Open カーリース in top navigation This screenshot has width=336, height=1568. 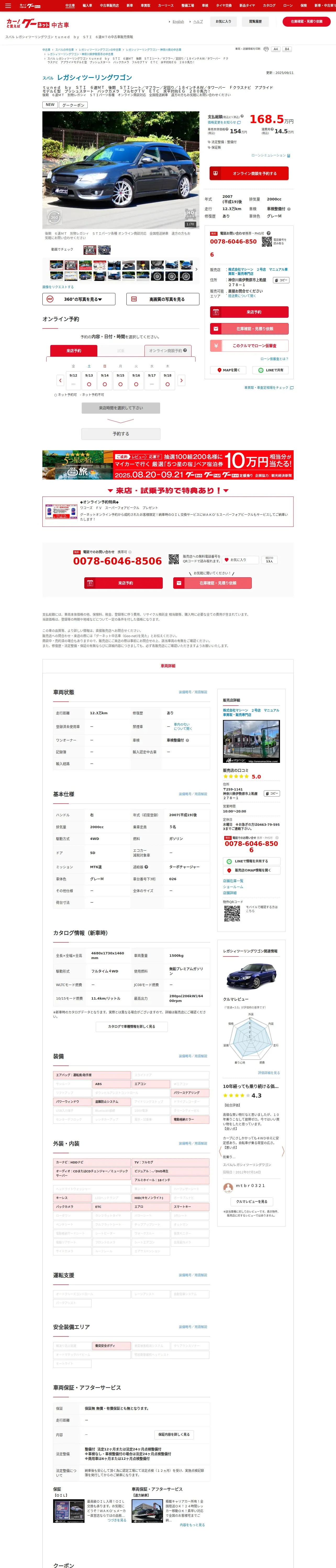(x=166, y=5)
